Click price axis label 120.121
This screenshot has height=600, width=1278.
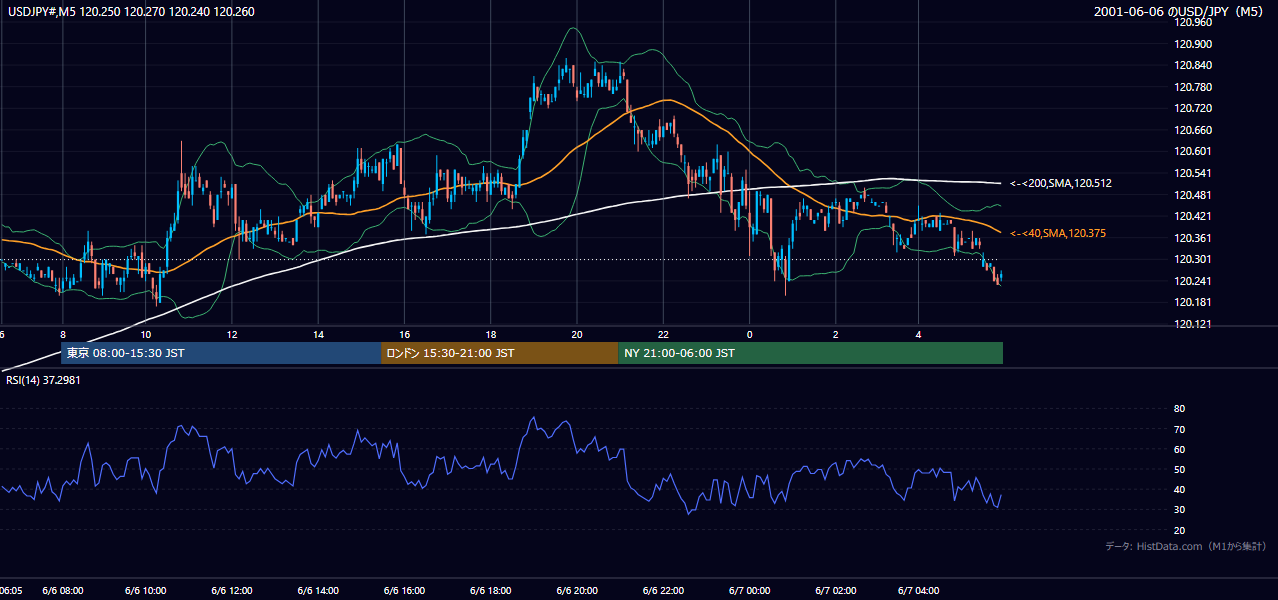coord(1193,324)
